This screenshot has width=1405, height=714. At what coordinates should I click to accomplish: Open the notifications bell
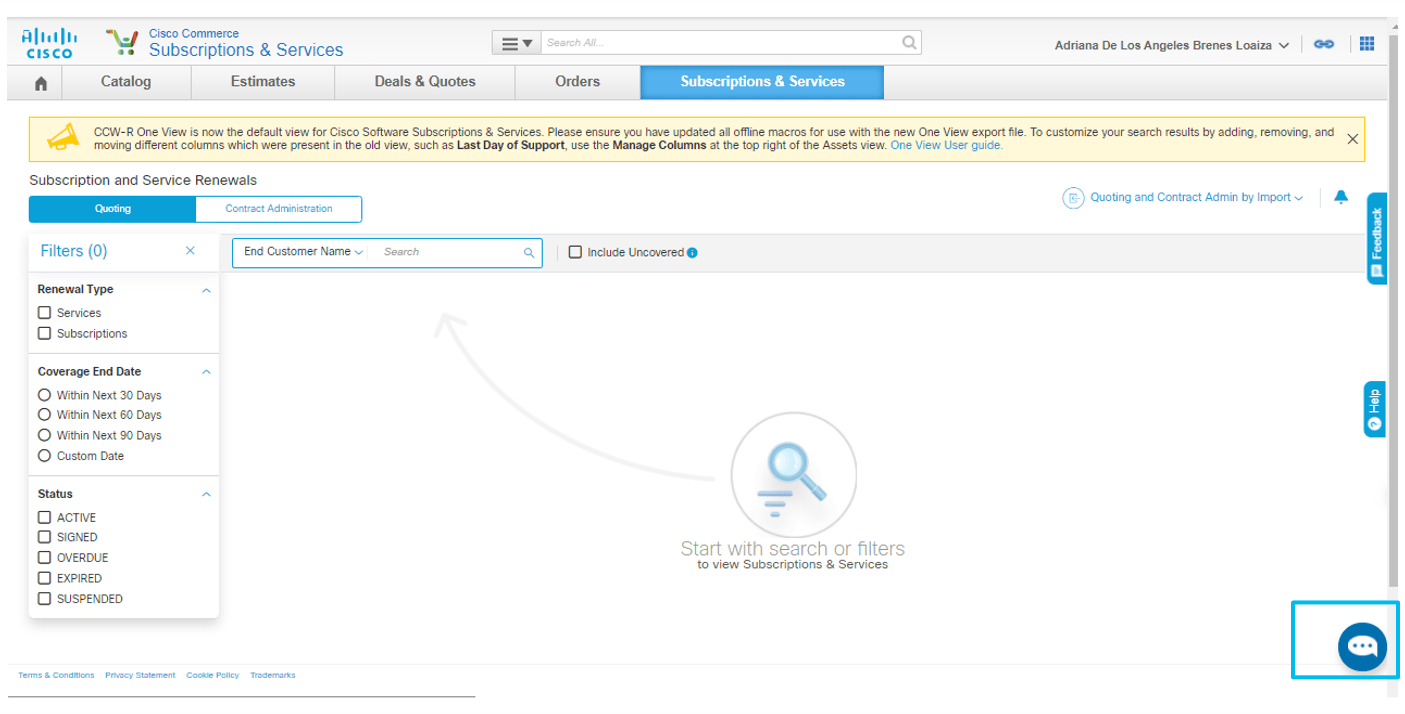tap(1341, 197)
